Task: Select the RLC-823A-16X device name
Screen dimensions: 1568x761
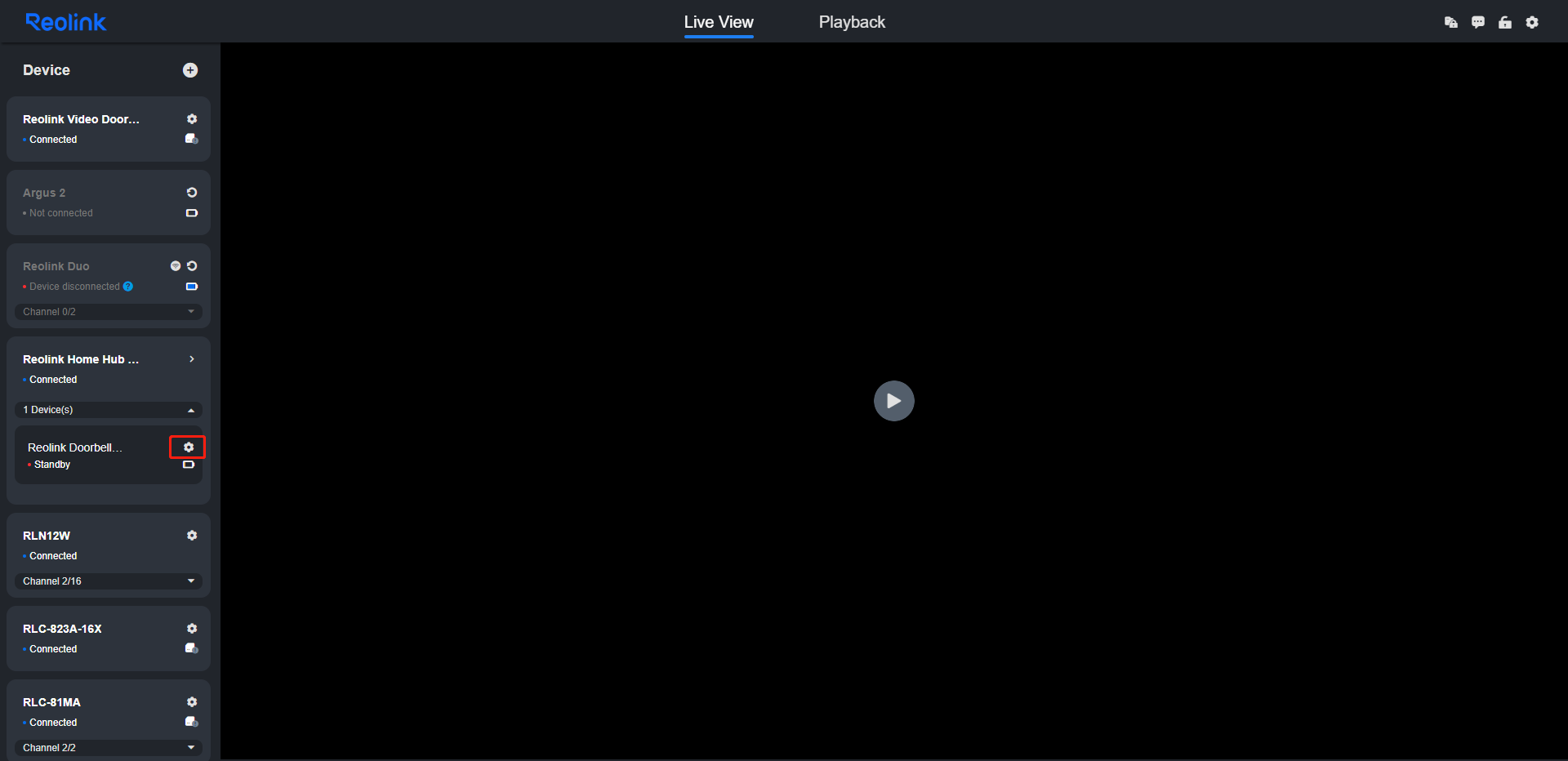Action: click(62, 629)
